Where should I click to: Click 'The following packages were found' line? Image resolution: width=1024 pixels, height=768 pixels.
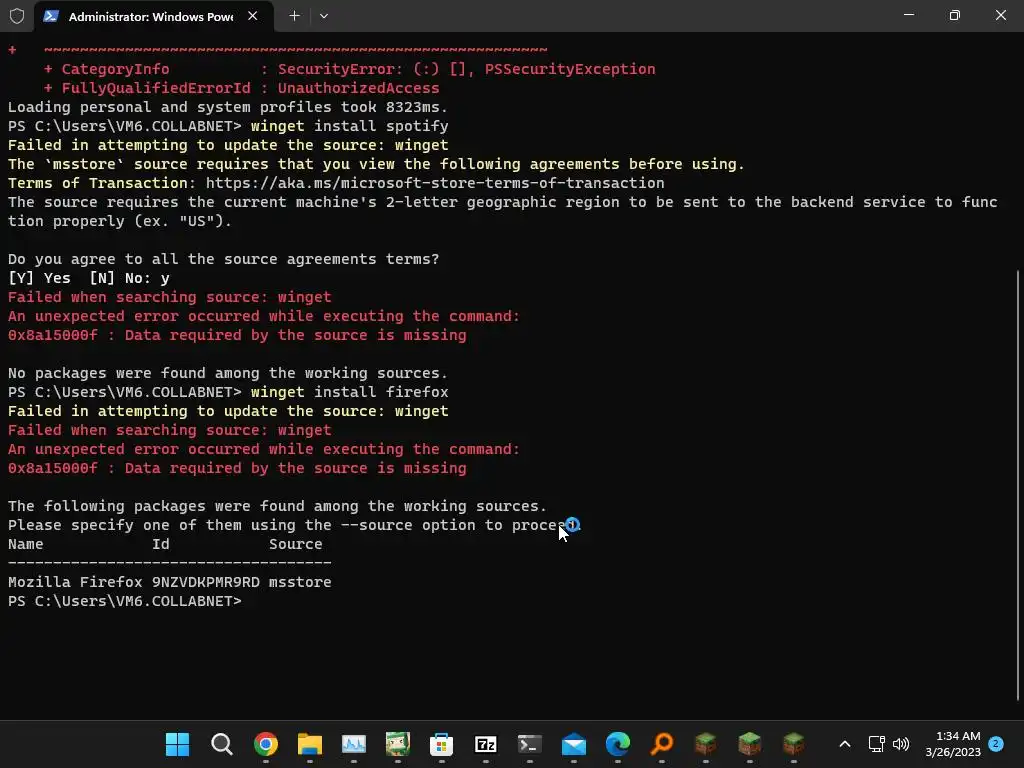277,506
